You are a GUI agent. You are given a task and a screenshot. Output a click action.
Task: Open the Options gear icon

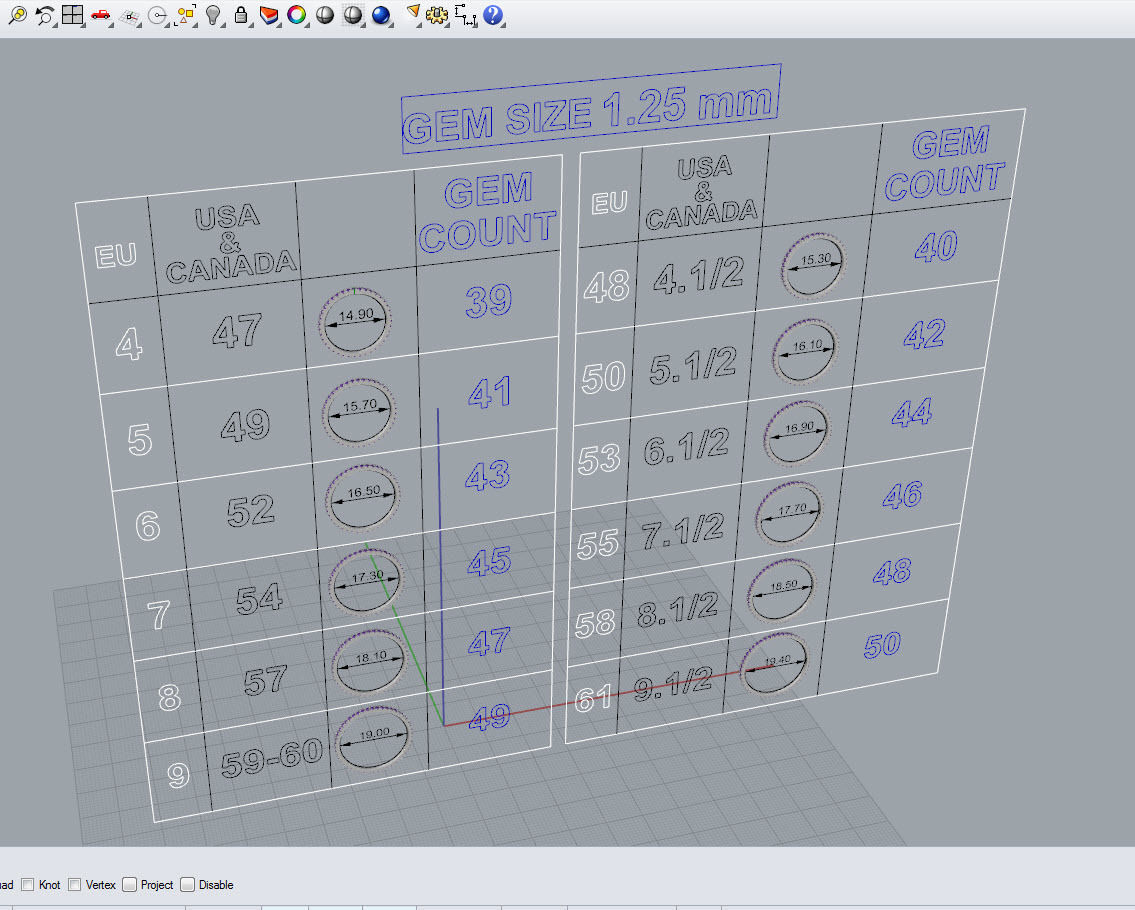436,14
